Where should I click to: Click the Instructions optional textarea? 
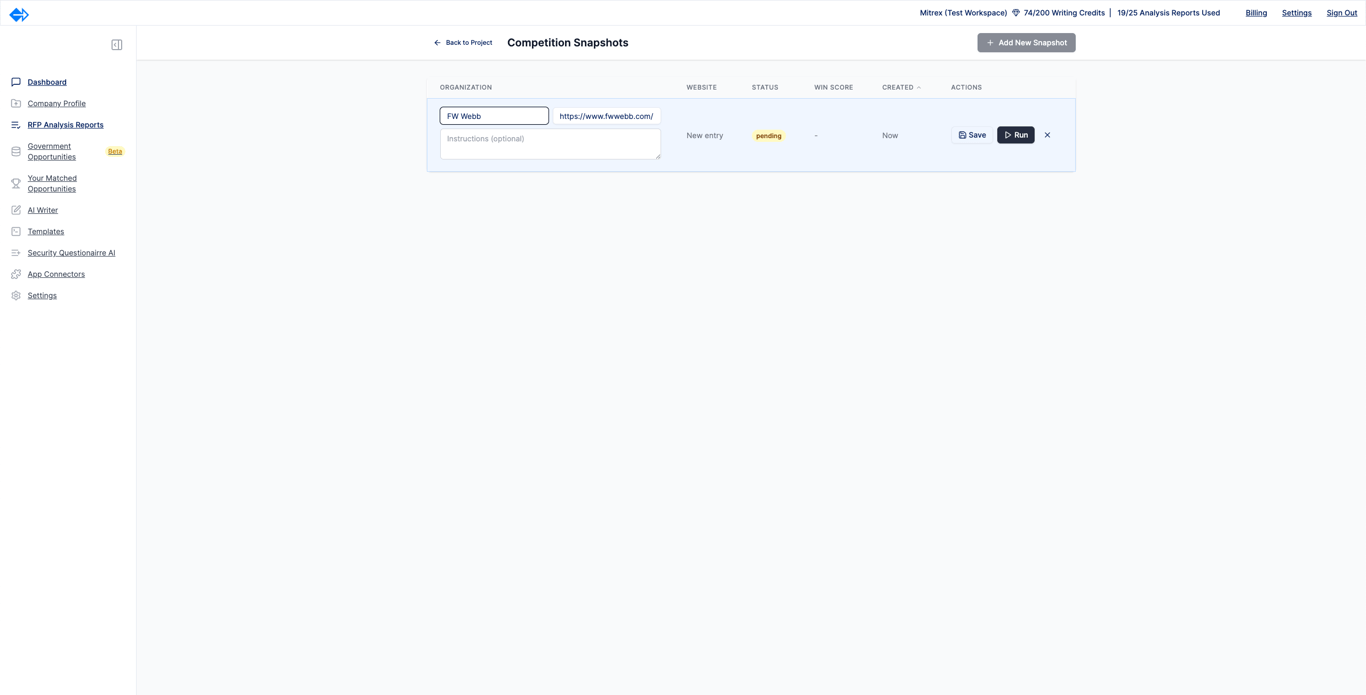click(x=550, y=144)
